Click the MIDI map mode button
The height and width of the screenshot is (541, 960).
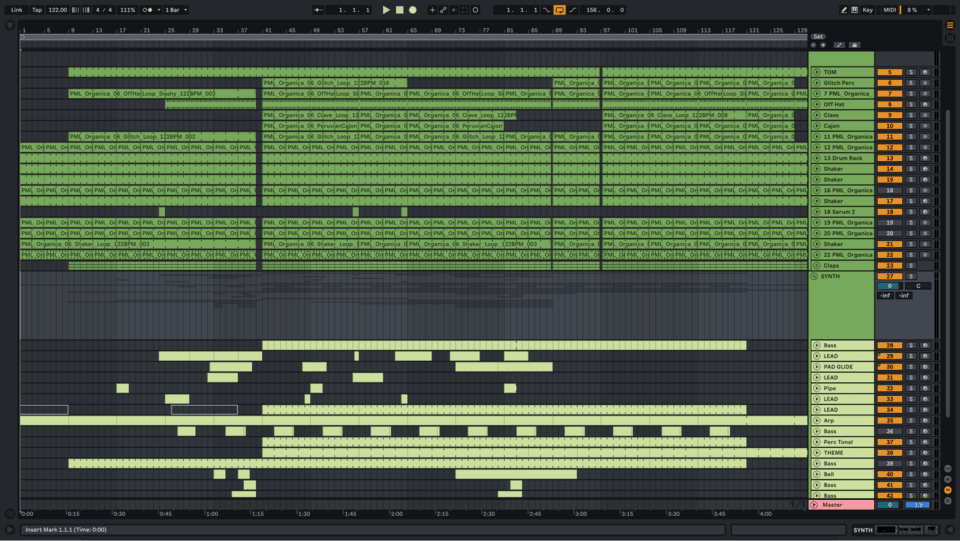click(x=890, y=10)
